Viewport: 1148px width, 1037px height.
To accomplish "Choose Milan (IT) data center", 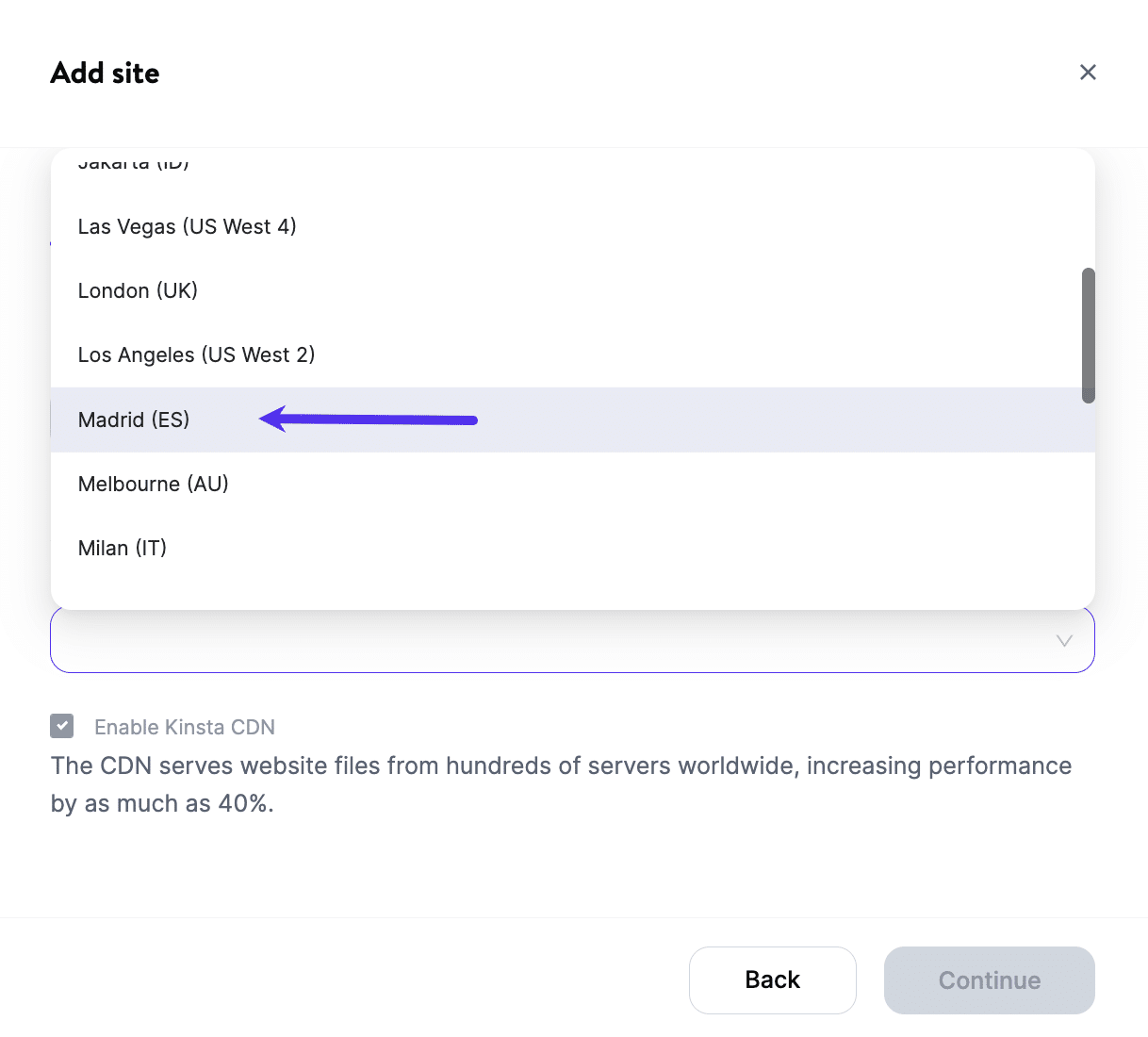I will click(x=122, y=548).
